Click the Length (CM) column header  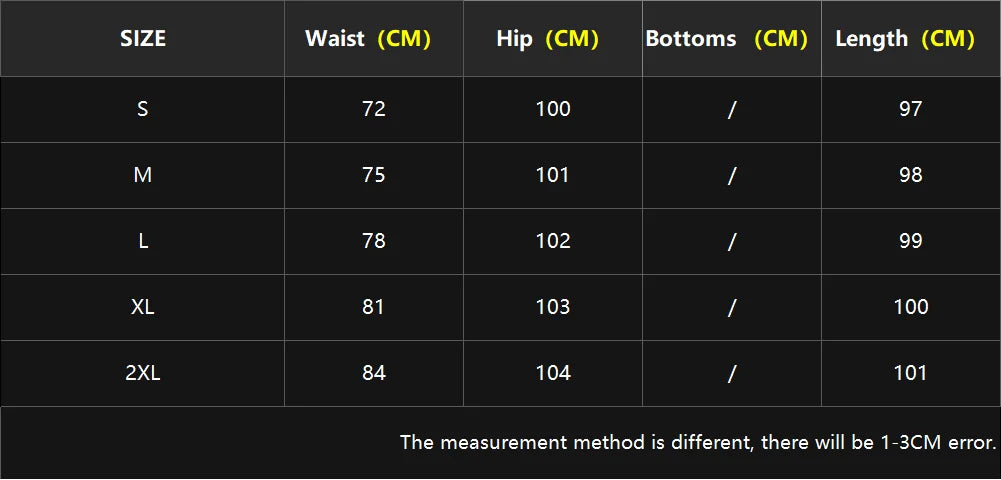click(910, 38)
